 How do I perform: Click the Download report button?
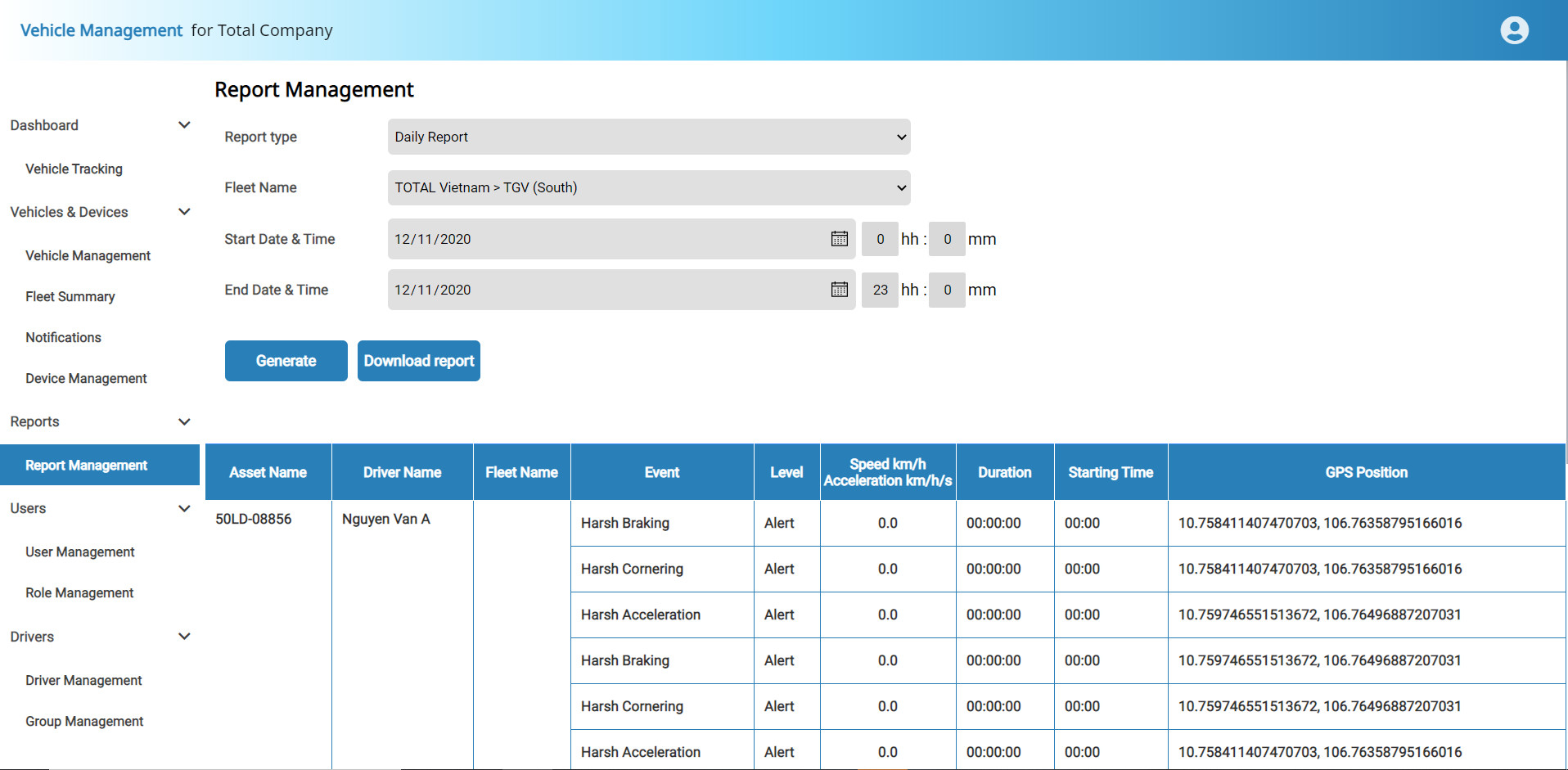(x=418, y=361)
